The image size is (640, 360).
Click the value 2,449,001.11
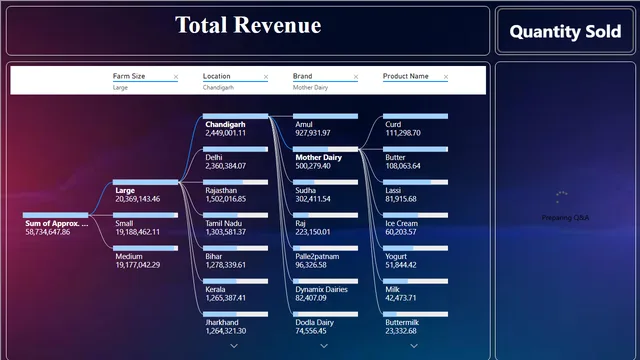click(226, 133)
